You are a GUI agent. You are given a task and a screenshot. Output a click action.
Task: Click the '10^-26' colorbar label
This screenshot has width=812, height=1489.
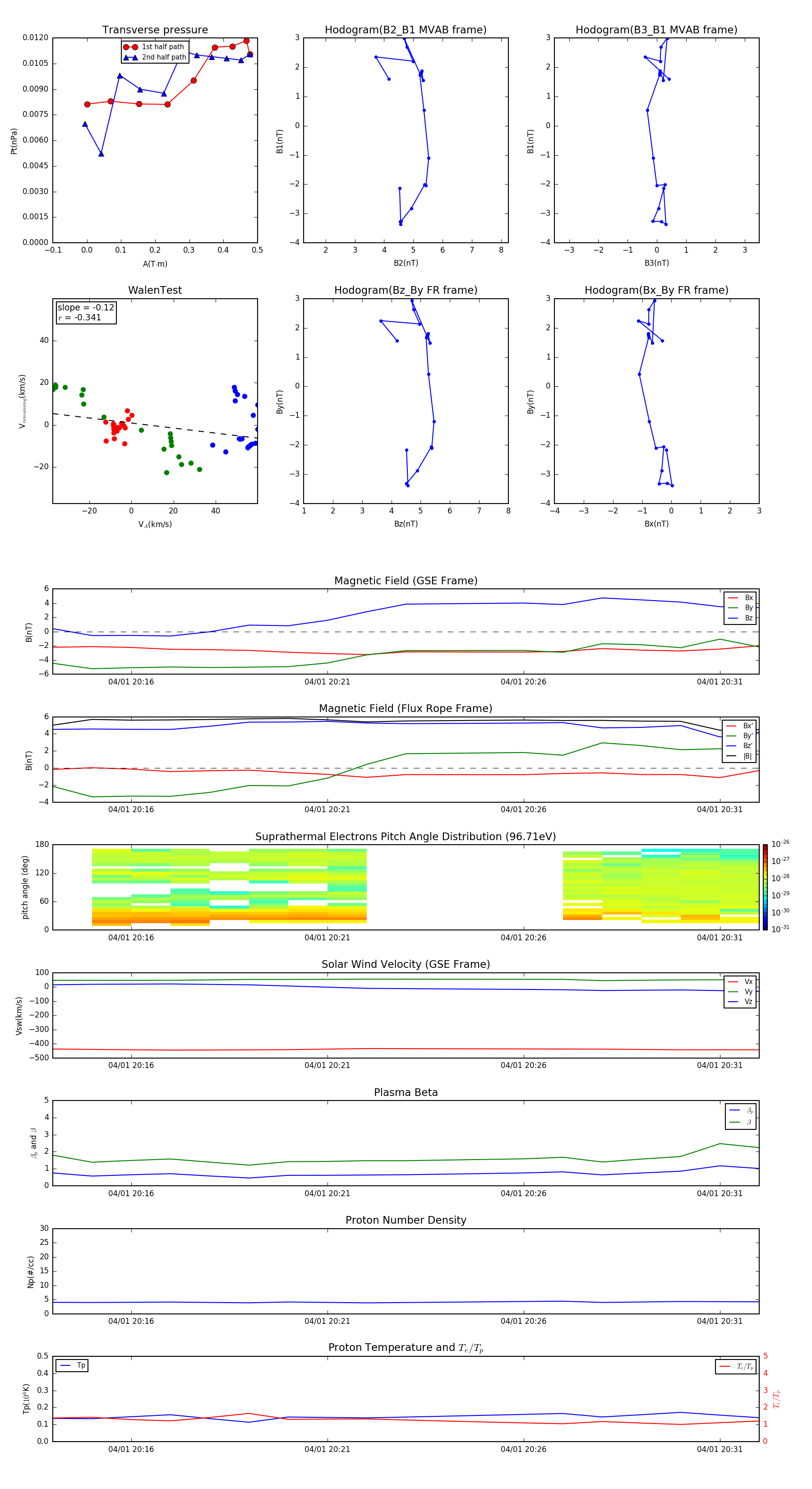(x=780, y=844)
